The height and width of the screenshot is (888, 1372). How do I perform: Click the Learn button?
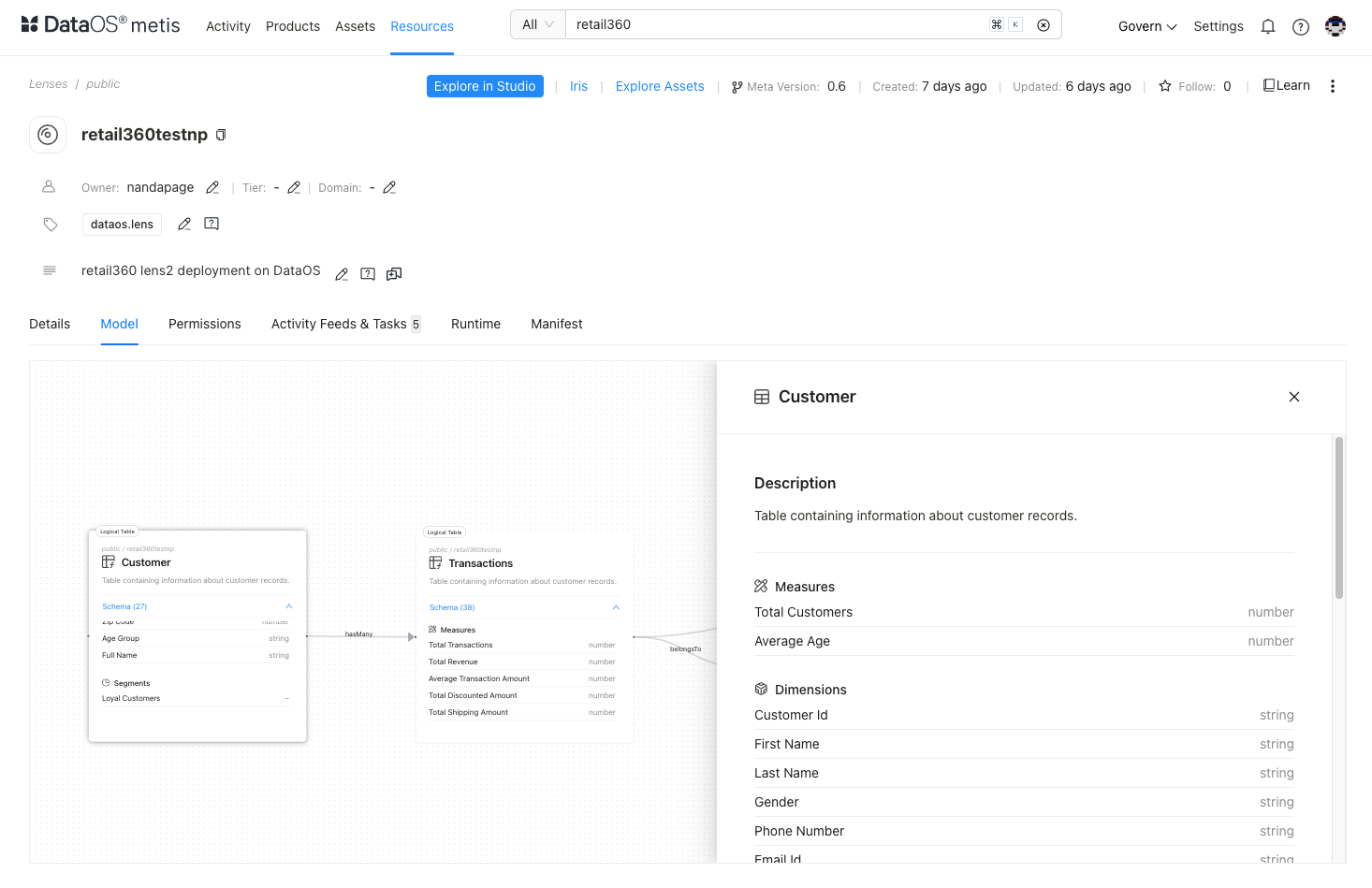1287,85
